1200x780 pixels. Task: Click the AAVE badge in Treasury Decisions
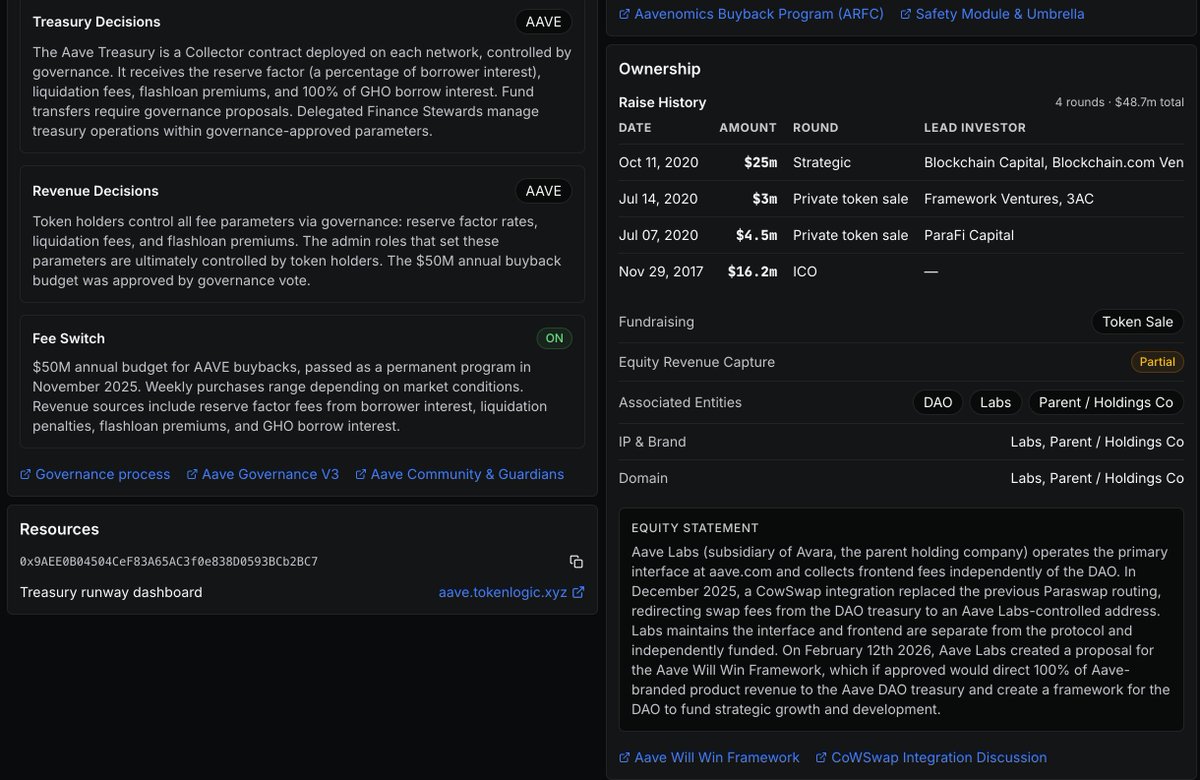544,22
